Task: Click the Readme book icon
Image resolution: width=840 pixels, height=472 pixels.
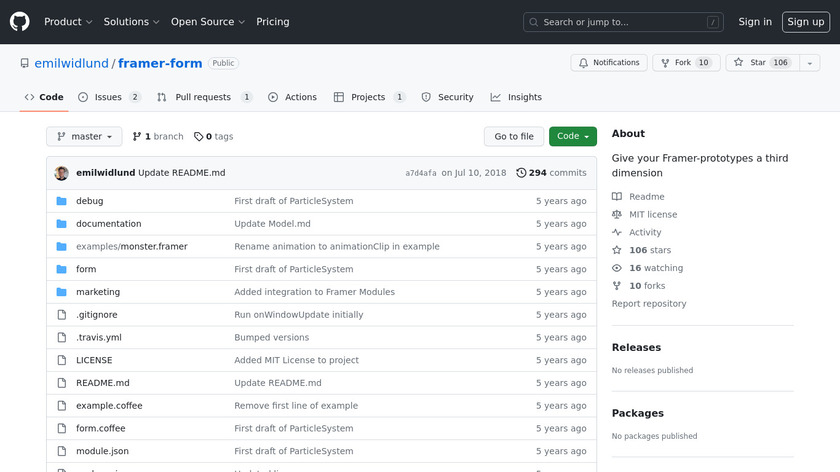Action: (x=617, y=197)
